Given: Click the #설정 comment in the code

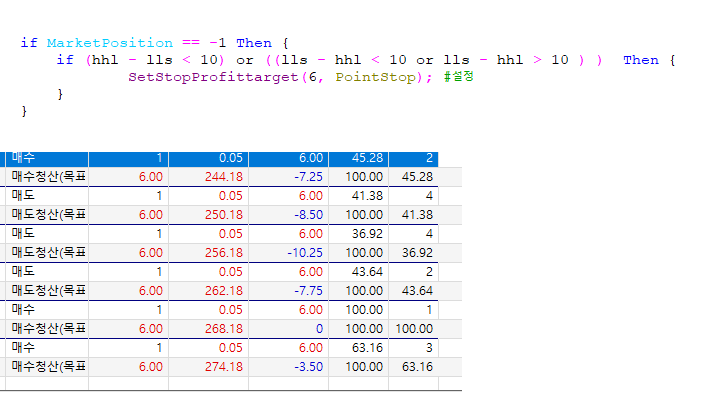Looking at the screenshot, I should point(458,77).
